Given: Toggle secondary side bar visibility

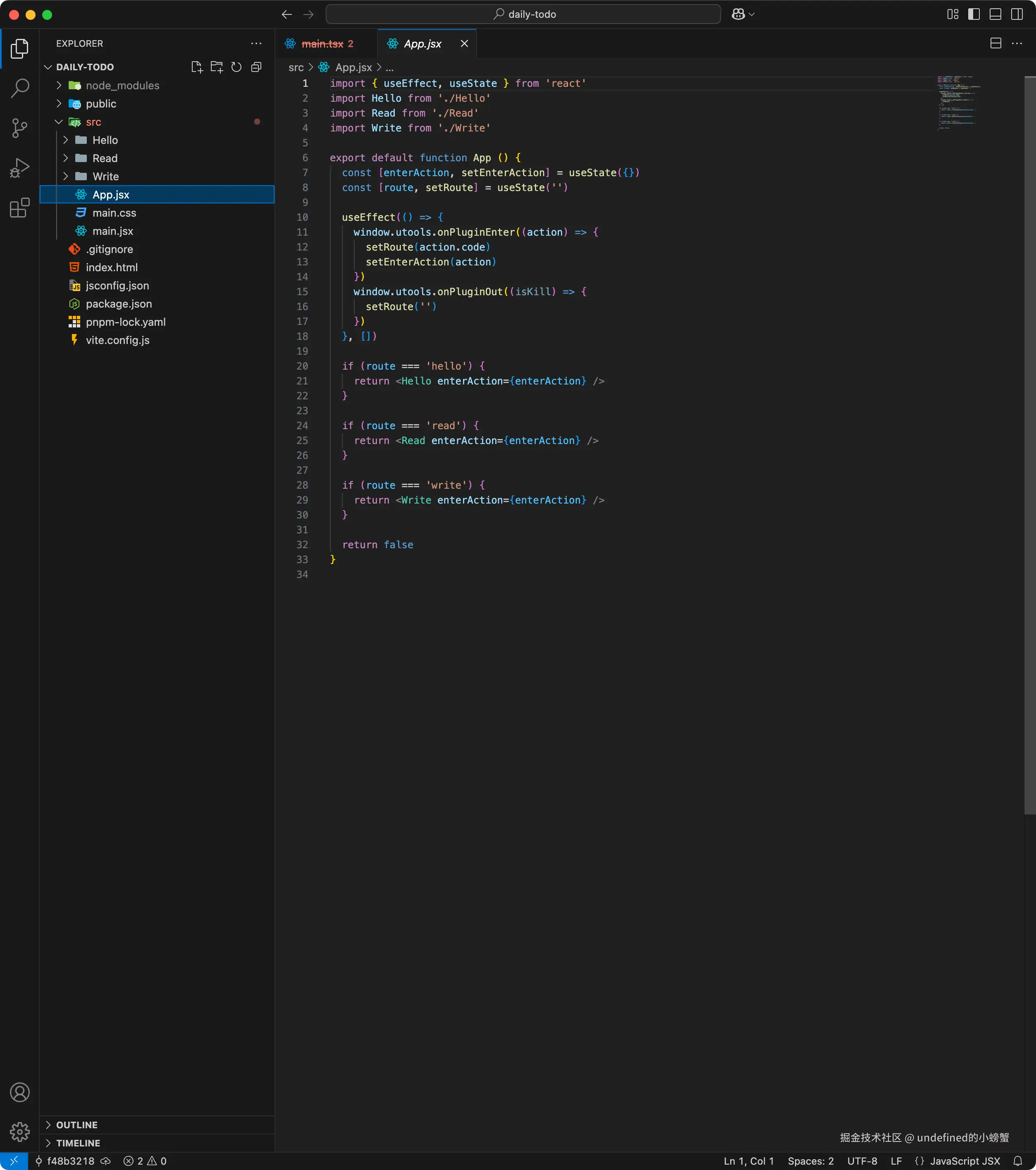Looking at the screenshot, I should (x=1017, y=14).
